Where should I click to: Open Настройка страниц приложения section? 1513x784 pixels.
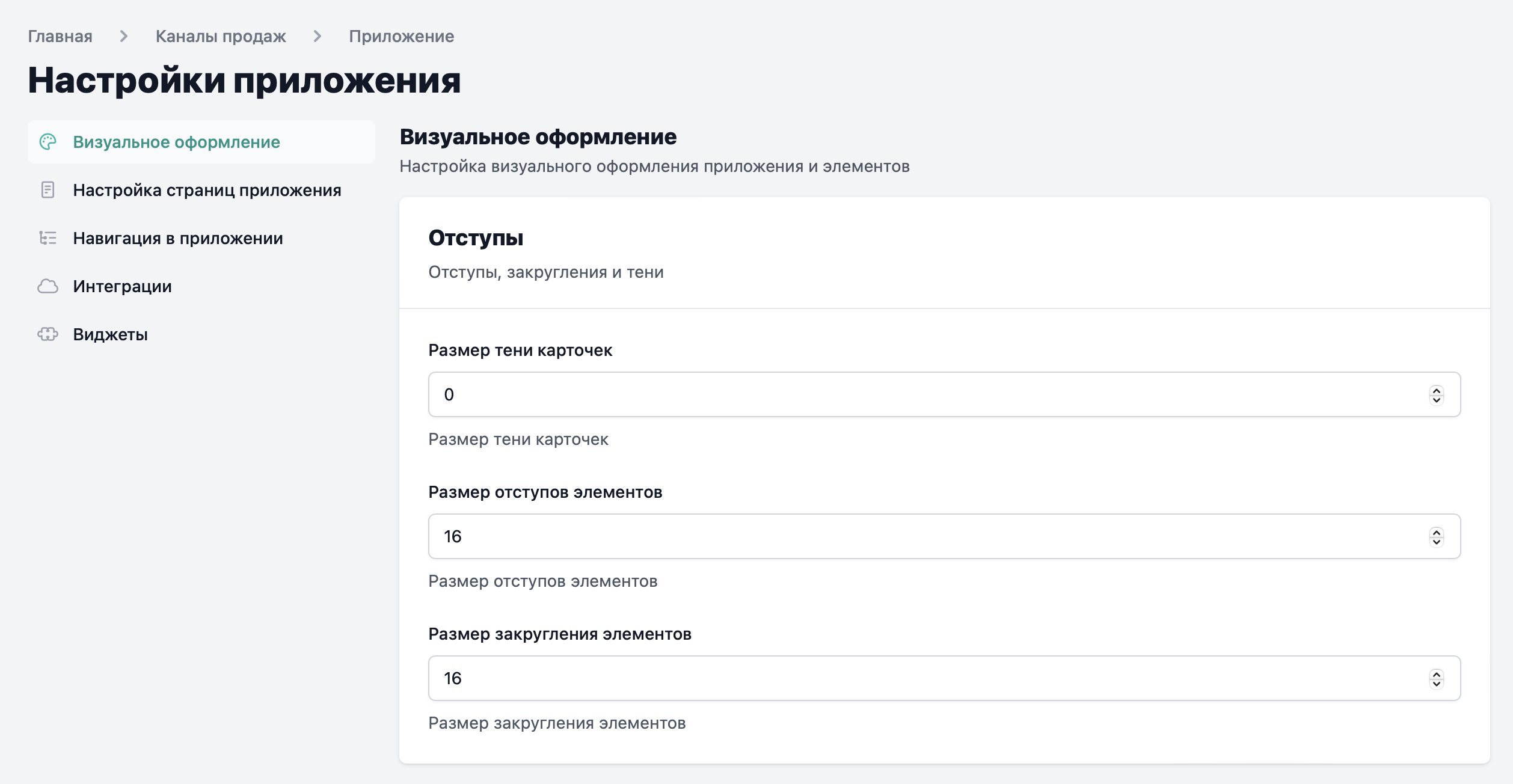tap(207, 190)
